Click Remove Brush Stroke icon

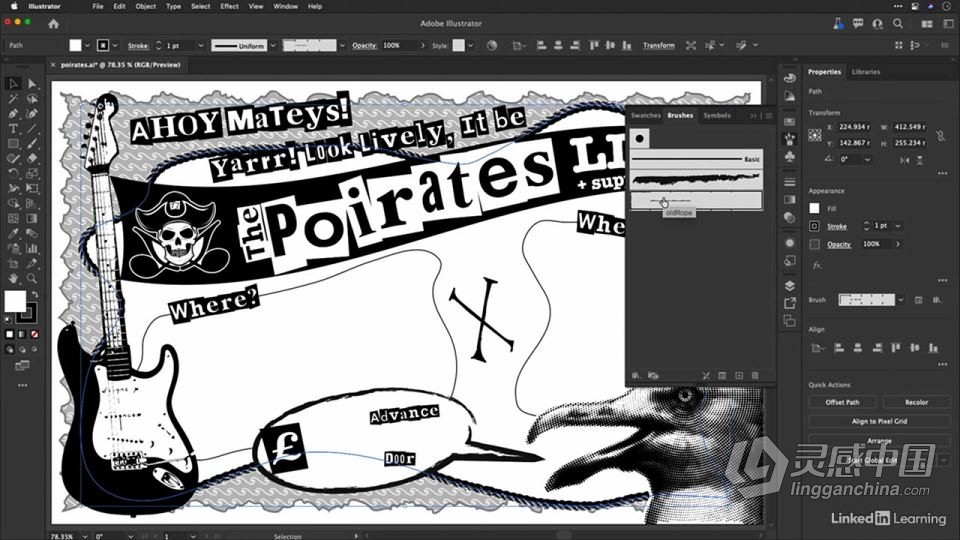point(706,375)
